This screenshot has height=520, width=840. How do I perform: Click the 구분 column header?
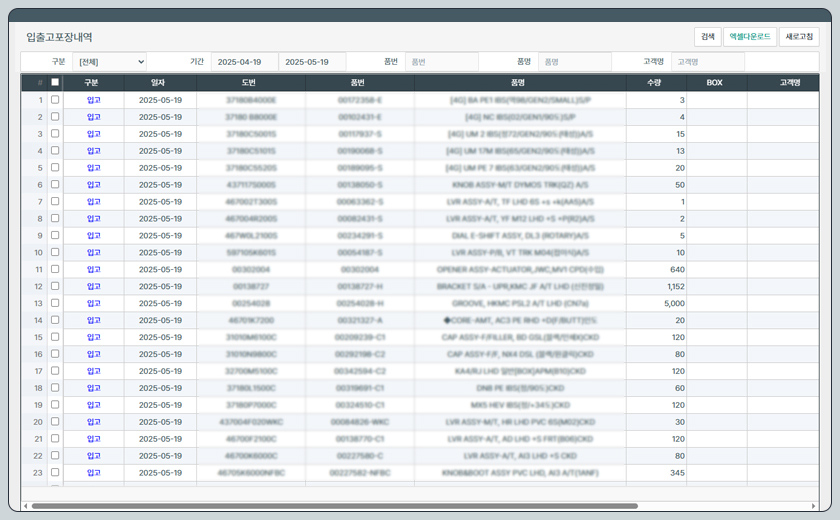coord(94,82)
